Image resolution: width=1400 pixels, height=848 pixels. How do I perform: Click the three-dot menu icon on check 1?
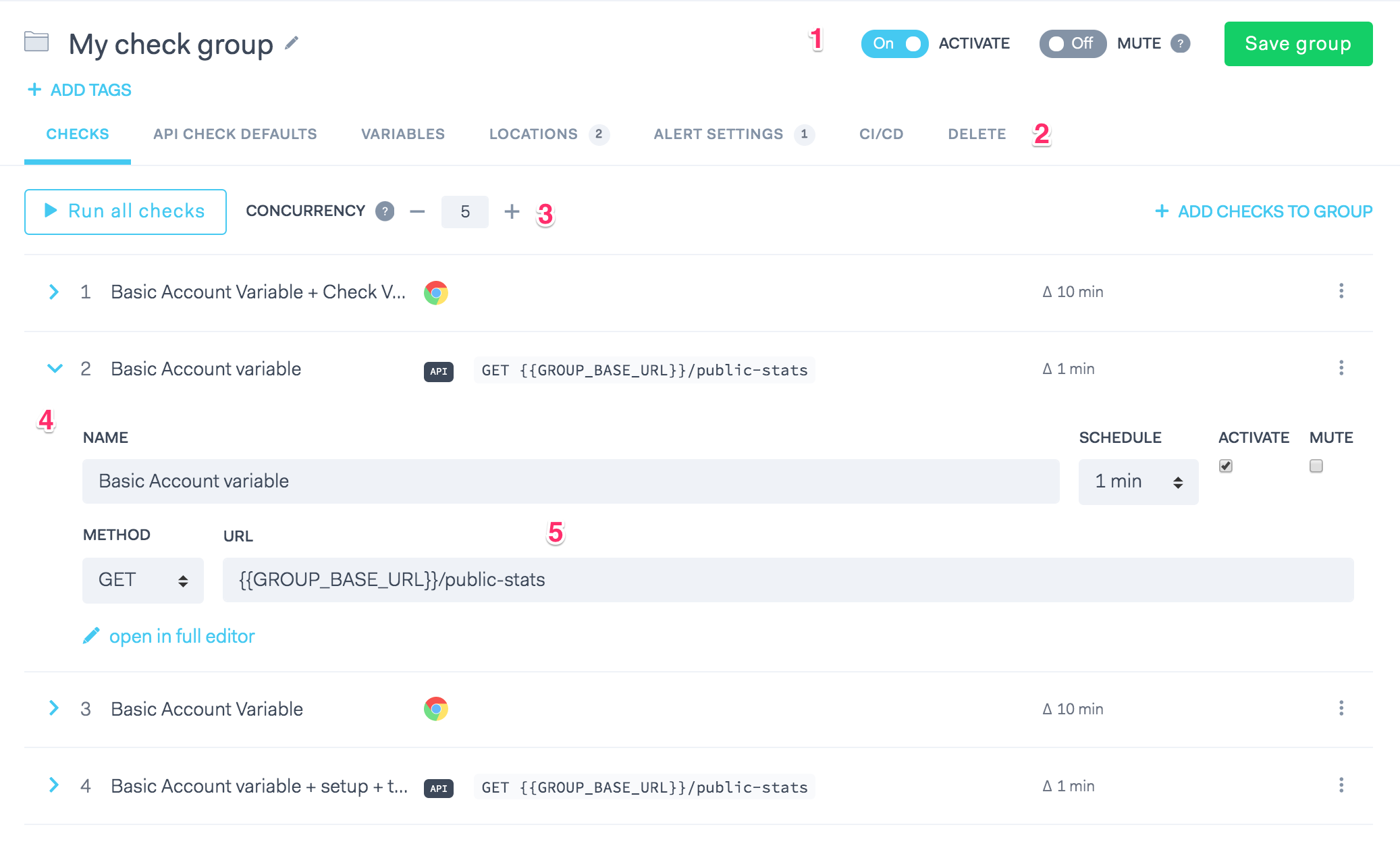pos(1341,291)
